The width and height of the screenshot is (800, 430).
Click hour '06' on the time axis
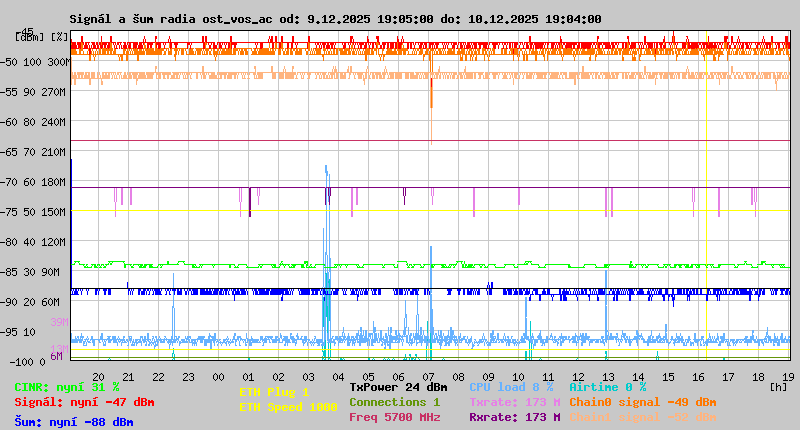coord(398,377)
